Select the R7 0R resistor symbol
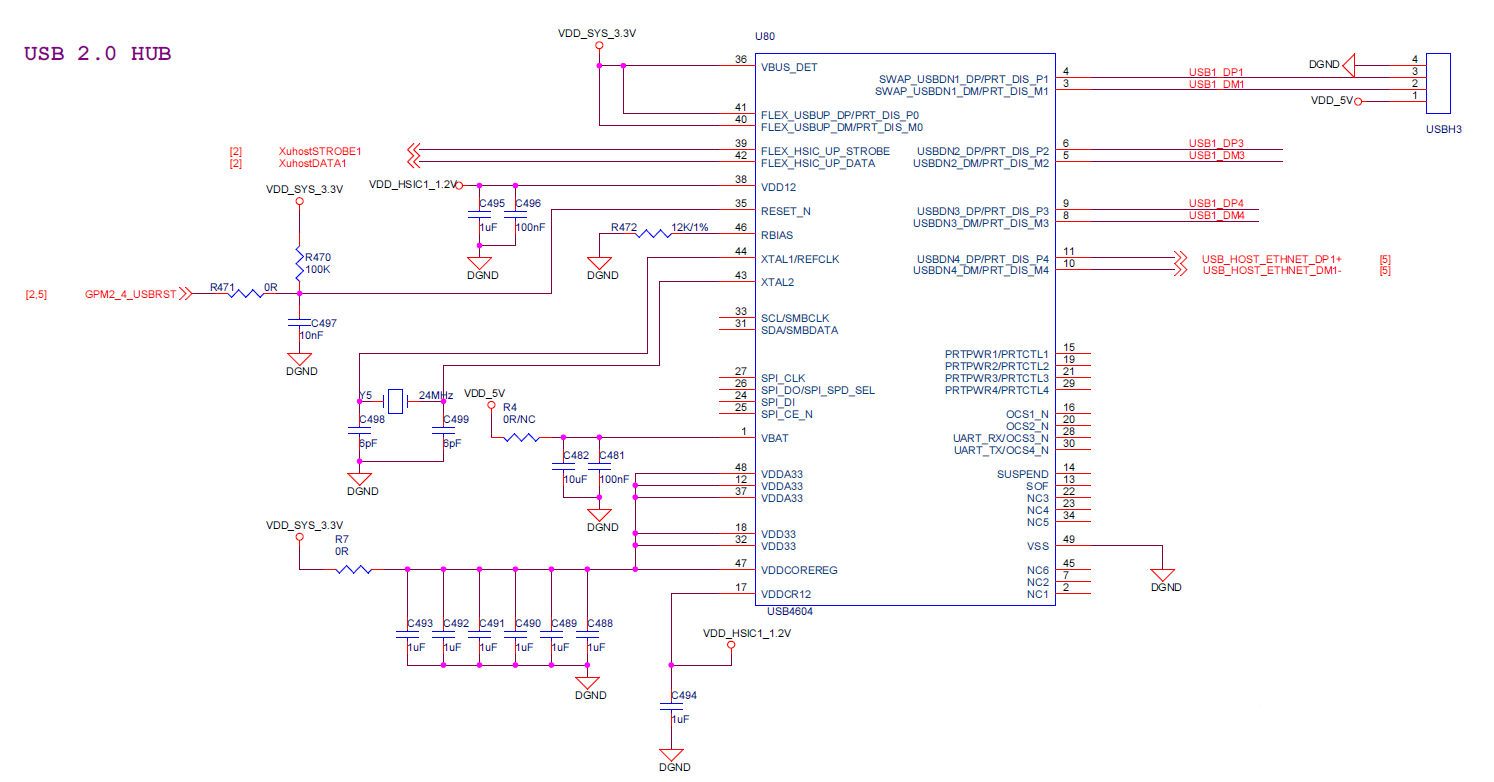1494x782 pixels. (354, 570)
